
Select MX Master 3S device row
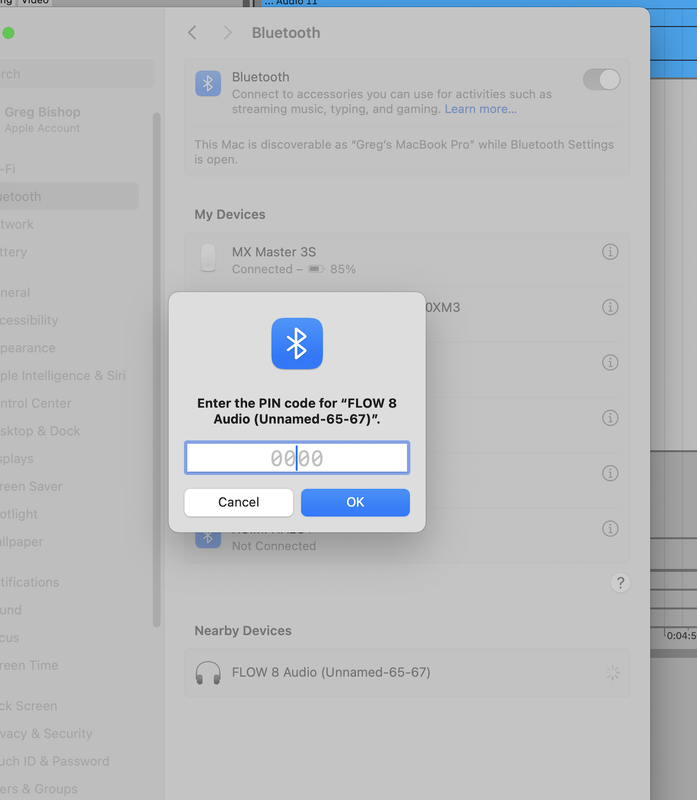coord(407,260)
